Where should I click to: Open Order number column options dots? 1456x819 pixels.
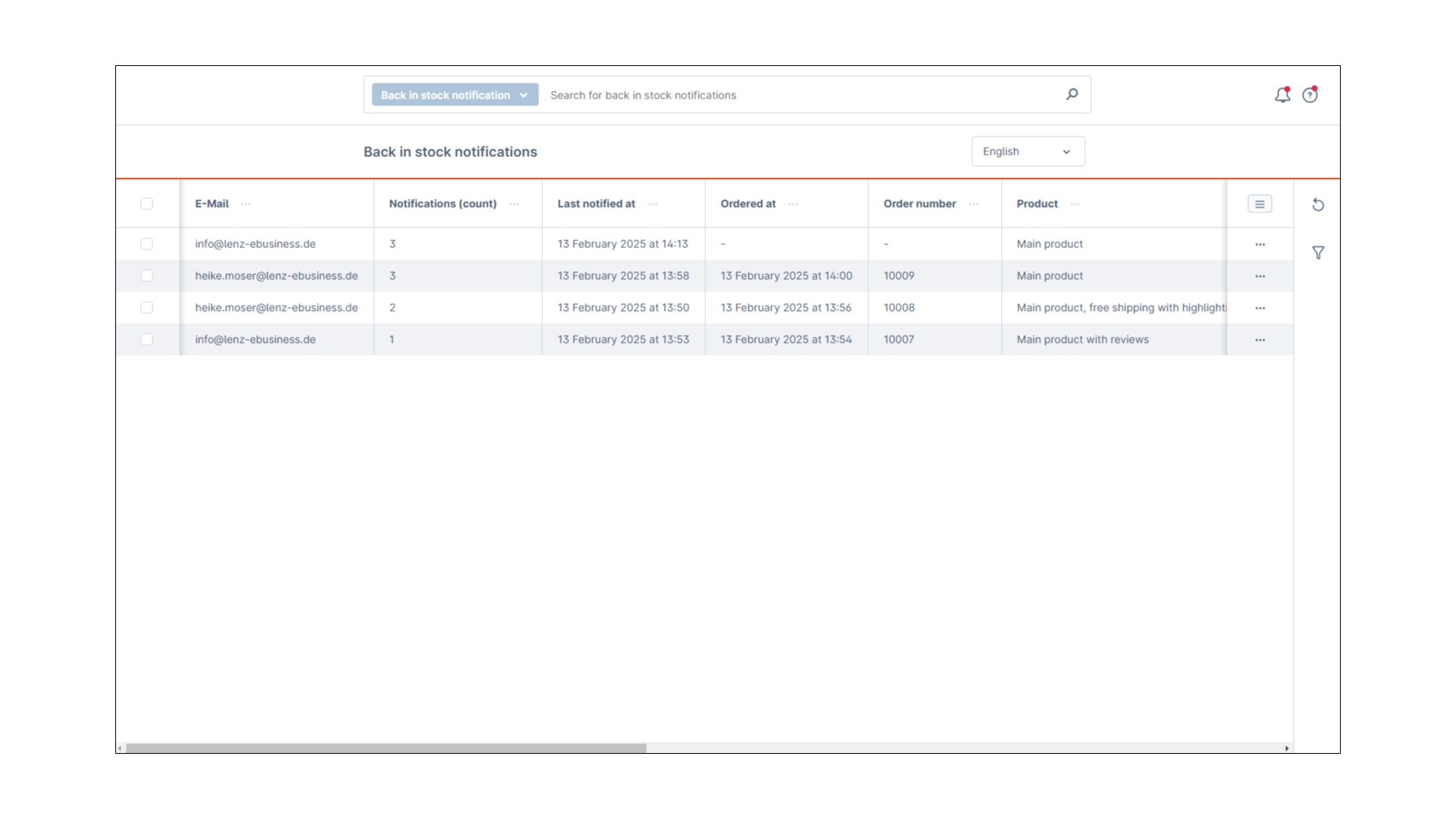pyautogui.click(x=974, y=204)
